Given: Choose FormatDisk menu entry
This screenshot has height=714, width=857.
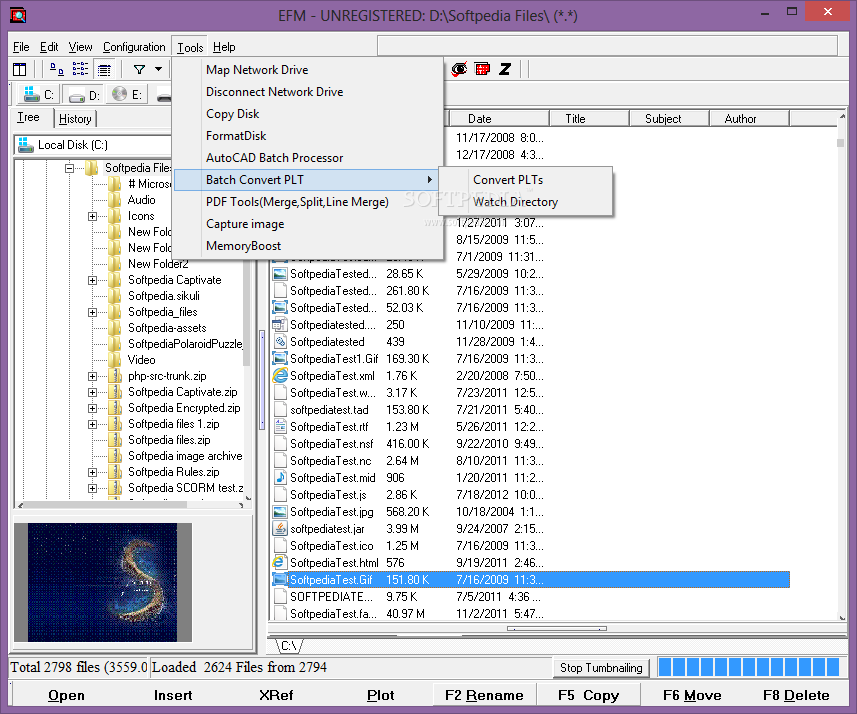Looking at the screenshot, I should click(x=307, y=136).
